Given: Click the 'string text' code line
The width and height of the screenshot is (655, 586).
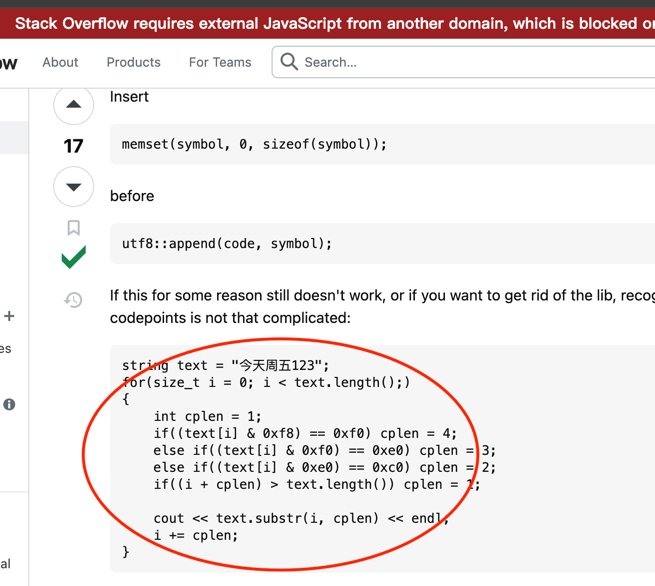Looking at the screenshot, I should 225,365.
